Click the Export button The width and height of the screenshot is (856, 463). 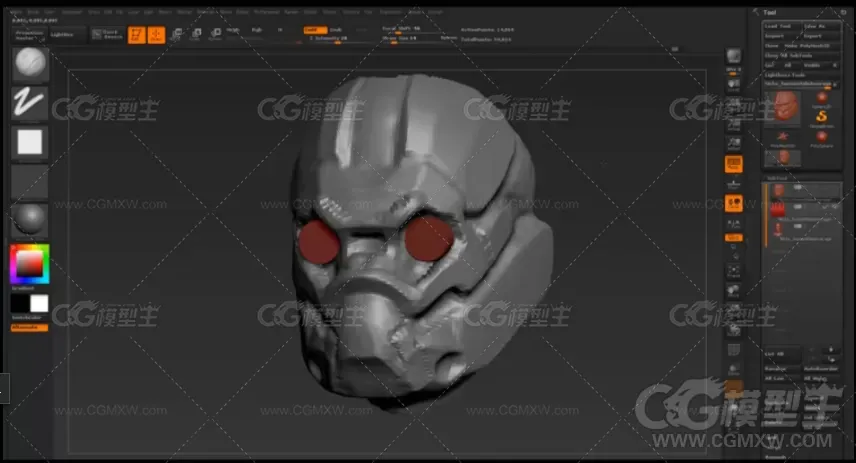click(x=821, y=36)
